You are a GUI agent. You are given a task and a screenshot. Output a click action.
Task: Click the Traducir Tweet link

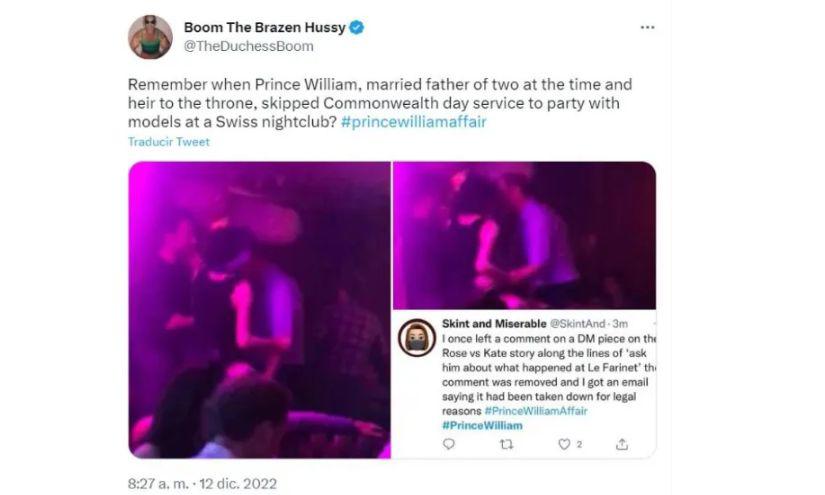pyautogui.click(x=169, y=142)
